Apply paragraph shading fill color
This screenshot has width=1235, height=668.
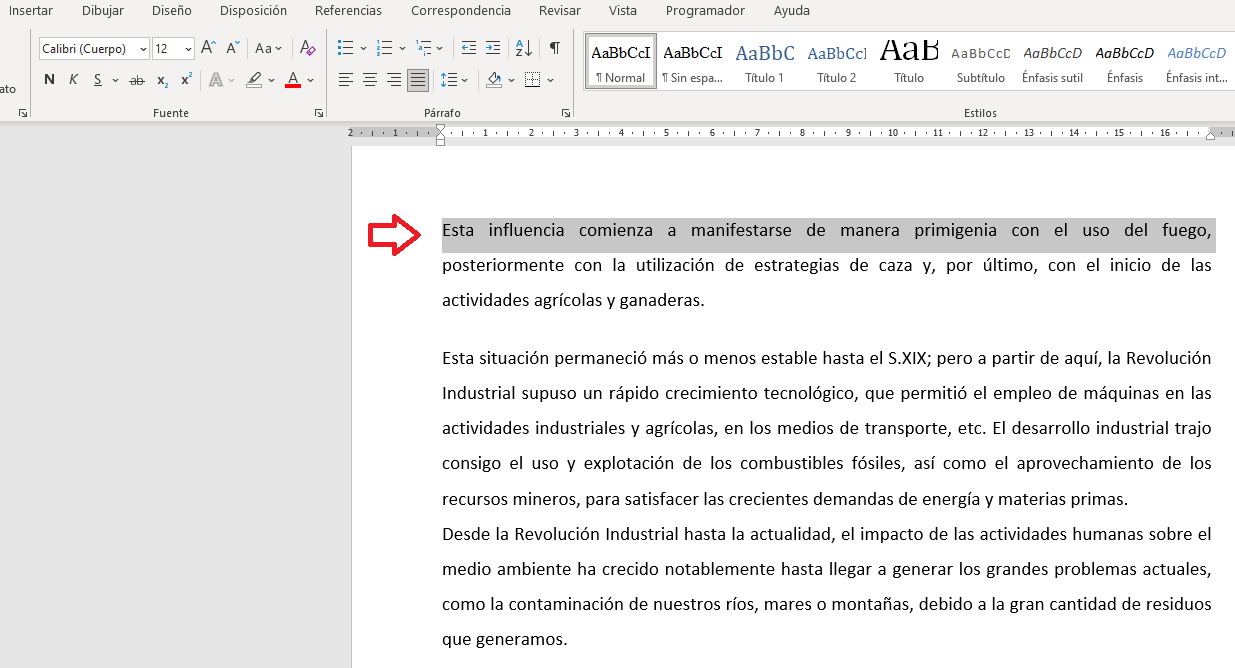(x=494, y=80)
